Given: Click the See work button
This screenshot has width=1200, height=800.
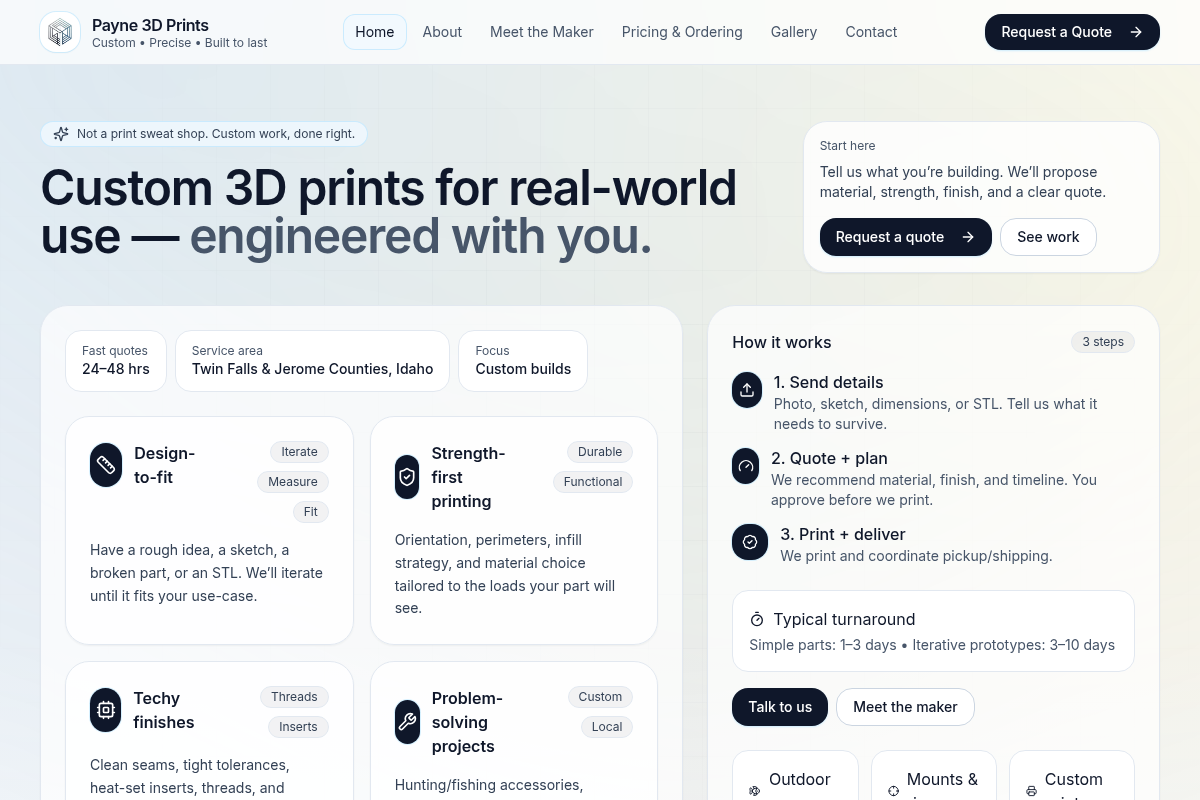Looking at the screenshot, I should (x=1047, y=237).
